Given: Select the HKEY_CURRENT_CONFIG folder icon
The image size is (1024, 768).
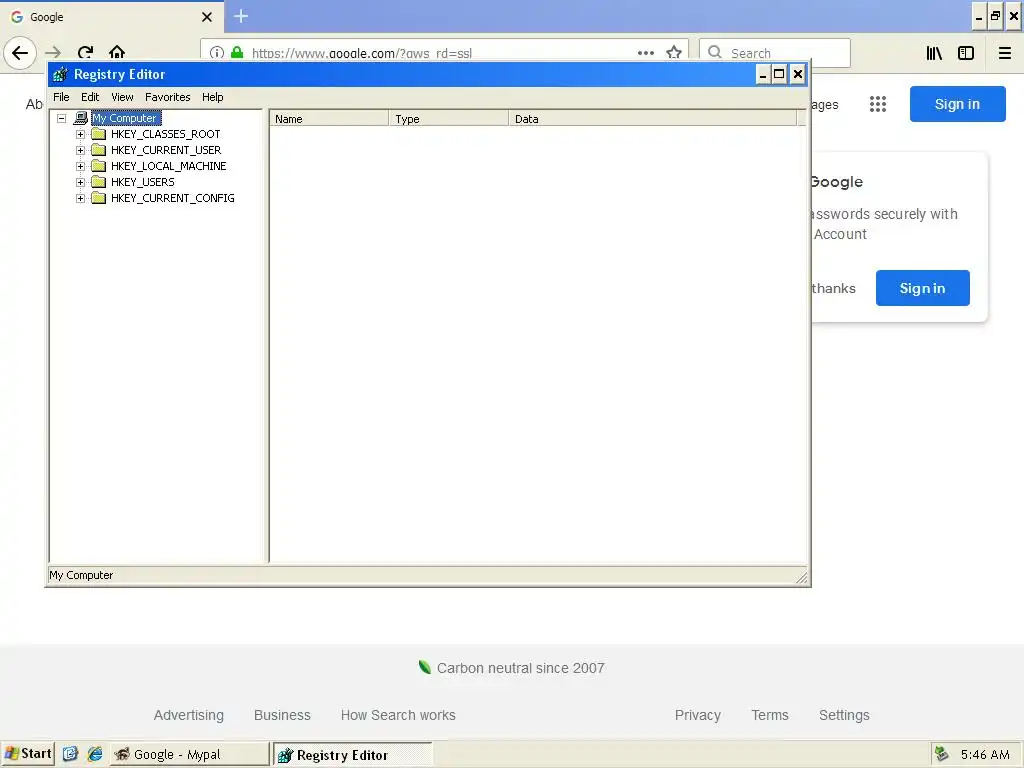Looking at the screenshot, I should (99, 198).
